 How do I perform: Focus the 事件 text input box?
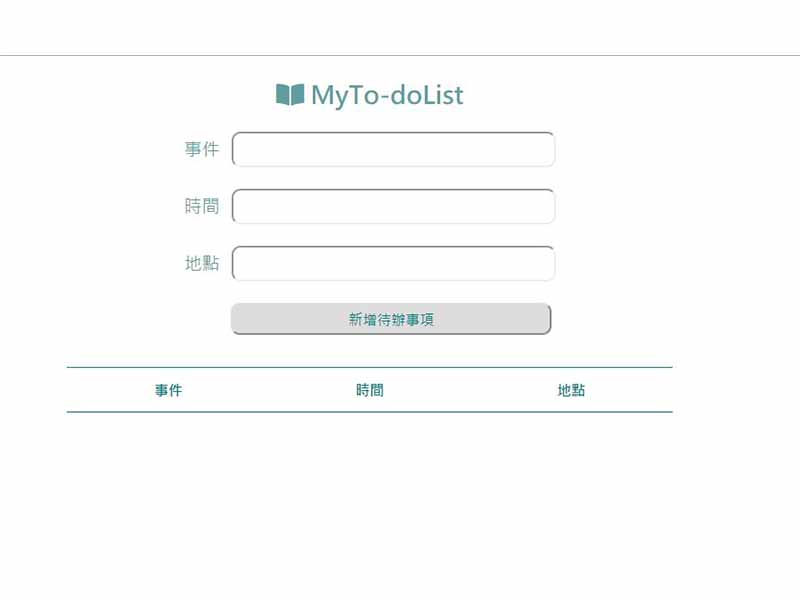[393, 149]
